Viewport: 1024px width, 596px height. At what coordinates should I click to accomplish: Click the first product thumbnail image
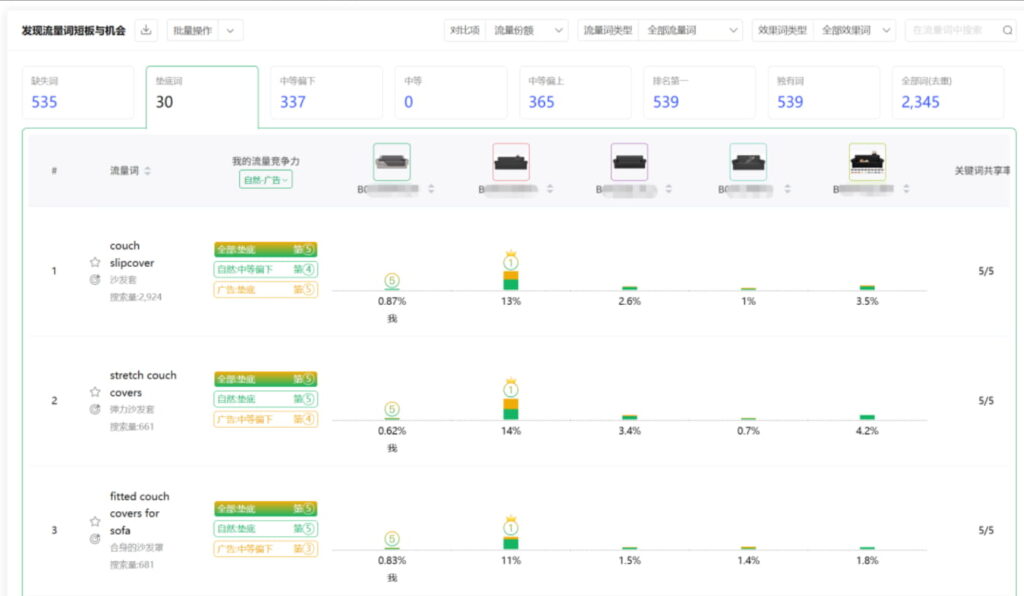point(391,162)
